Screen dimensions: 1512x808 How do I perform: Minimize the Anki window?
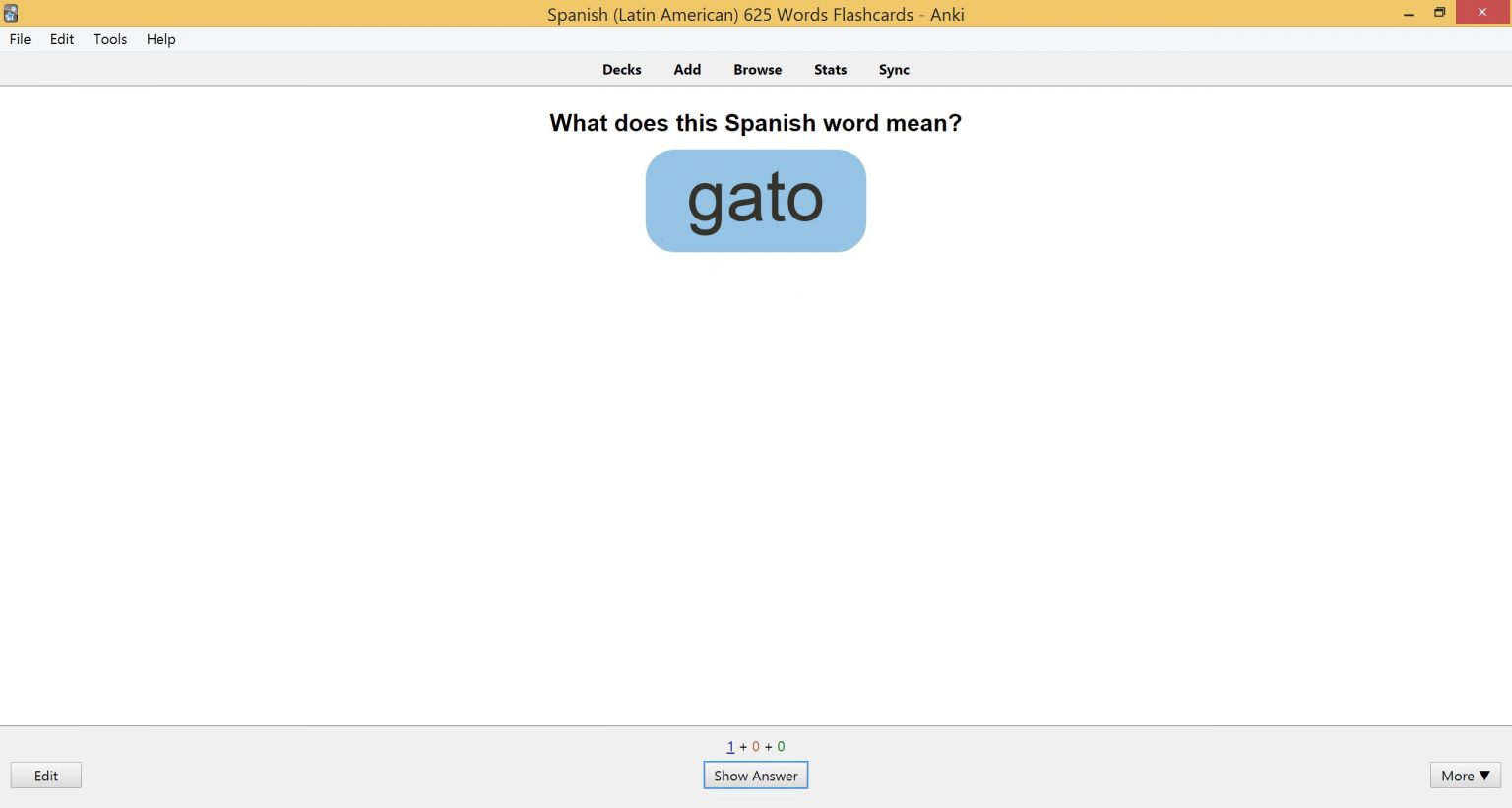coord(1406,14)
